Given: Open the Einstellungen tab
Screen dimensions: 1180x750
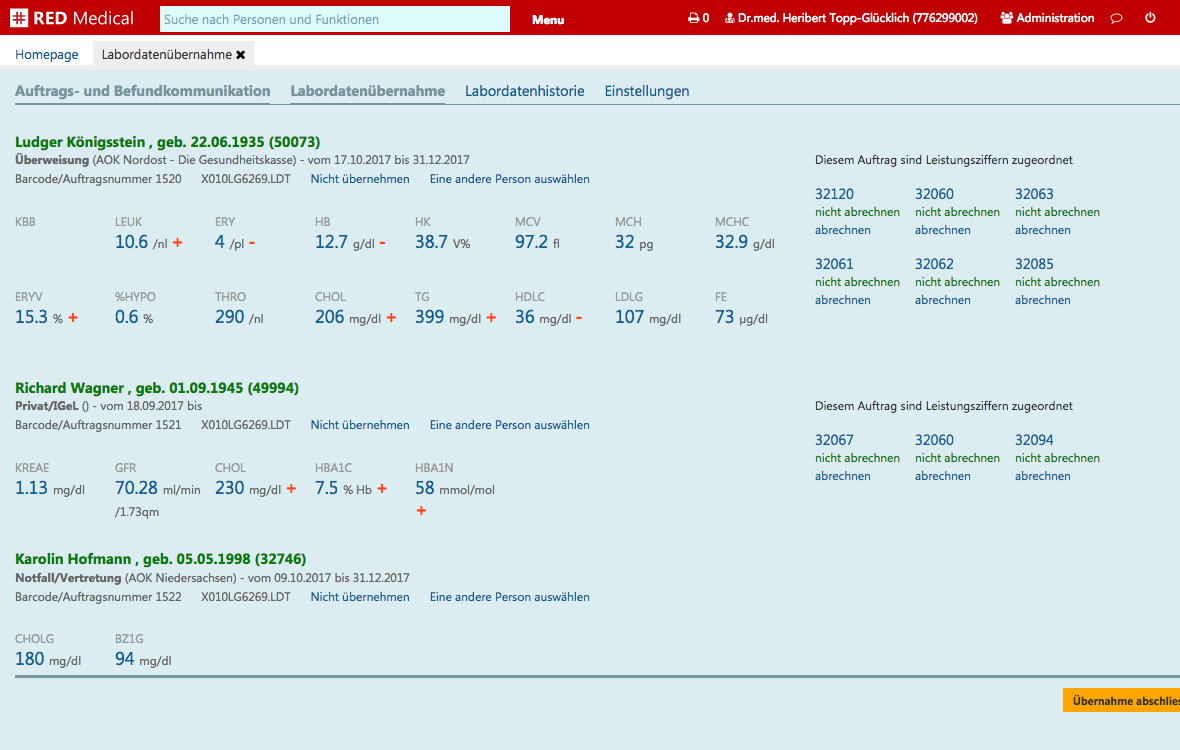Looking at the screenshot, I should (x=646, y=91).
